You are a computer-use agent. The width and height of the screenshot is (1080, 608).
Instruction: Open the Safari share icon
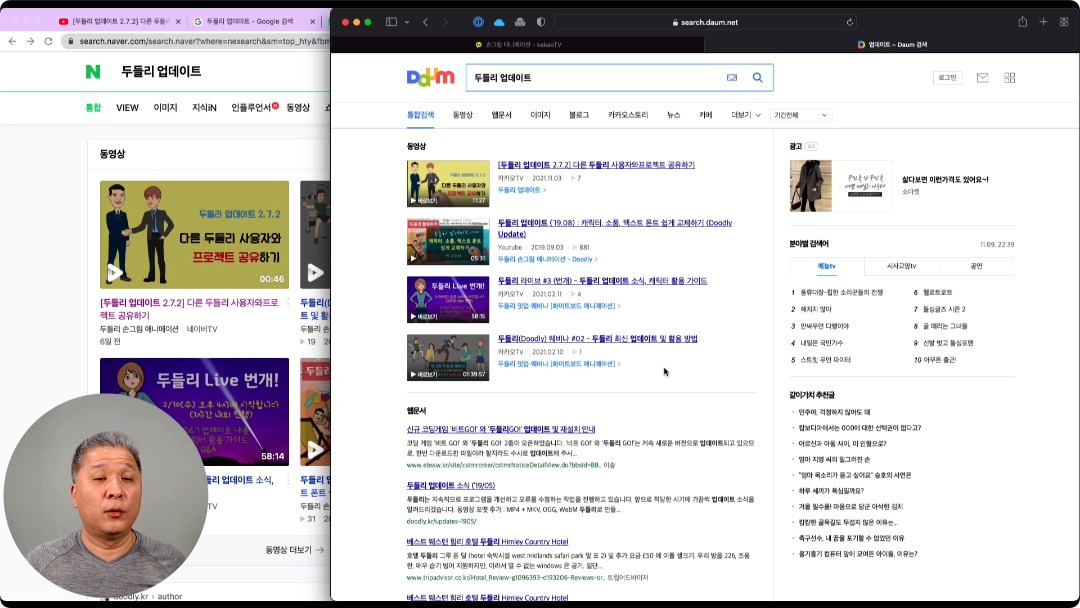1023,22
